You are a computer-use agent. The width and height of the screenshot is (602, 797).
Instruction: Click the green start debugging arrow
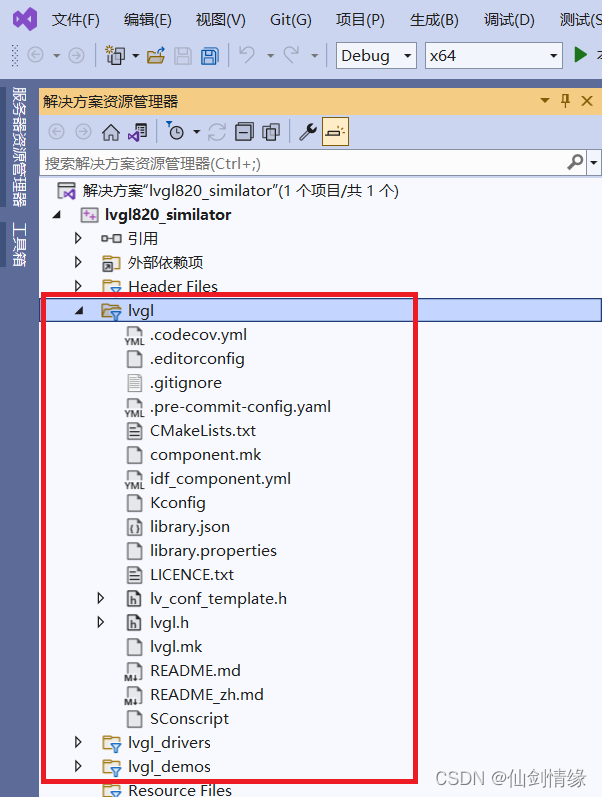click(580, 54)
